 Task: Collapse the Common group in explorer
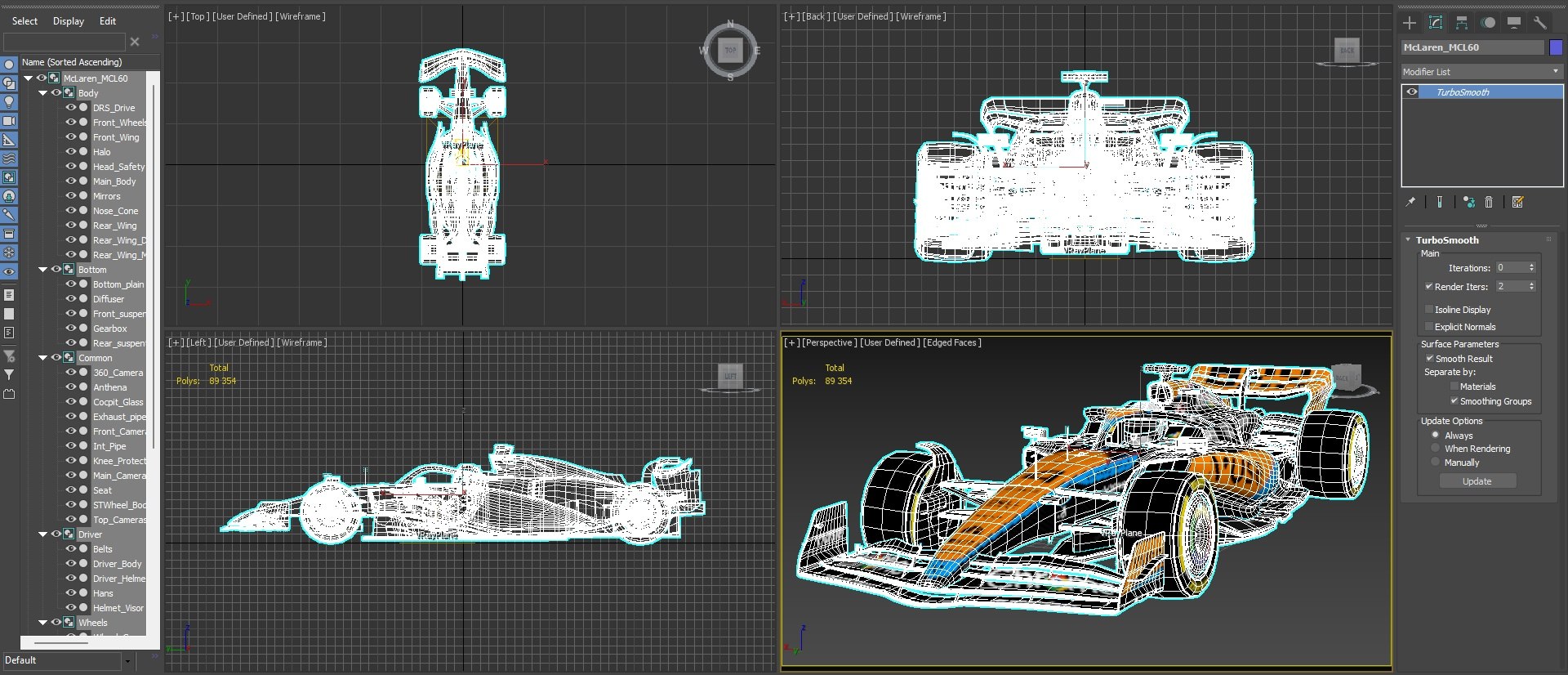pos(43,358)
